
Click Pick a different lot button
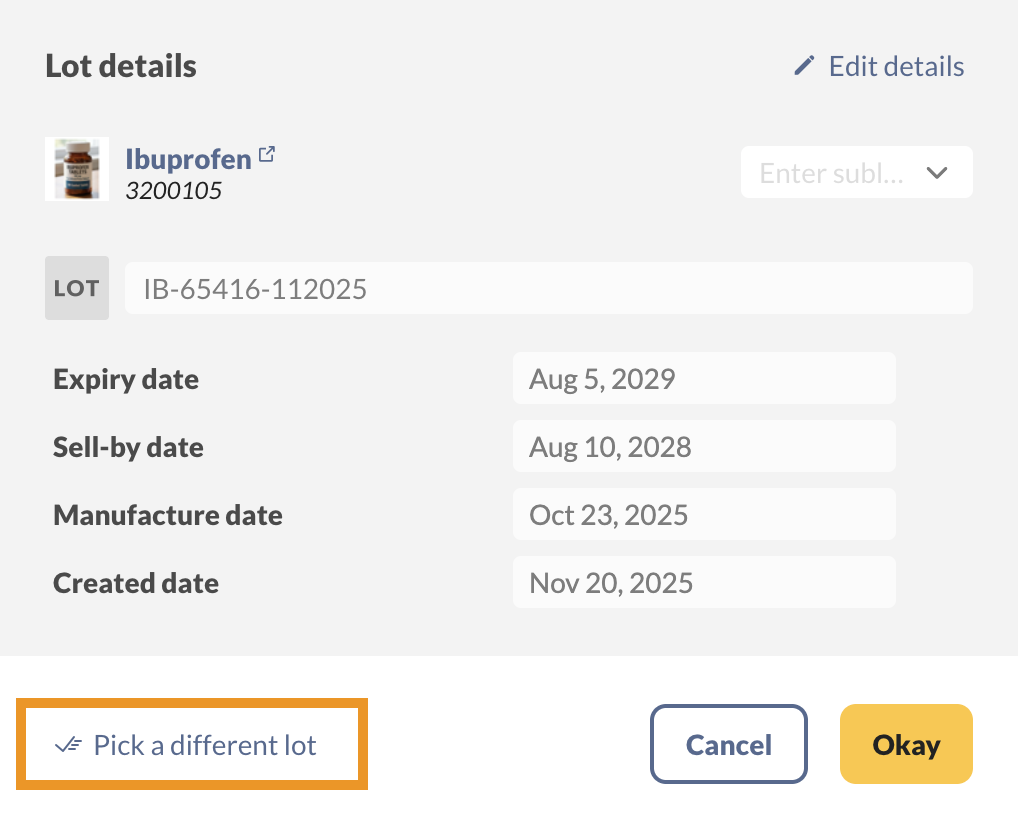pyautogui.click(x=192, y=744)
